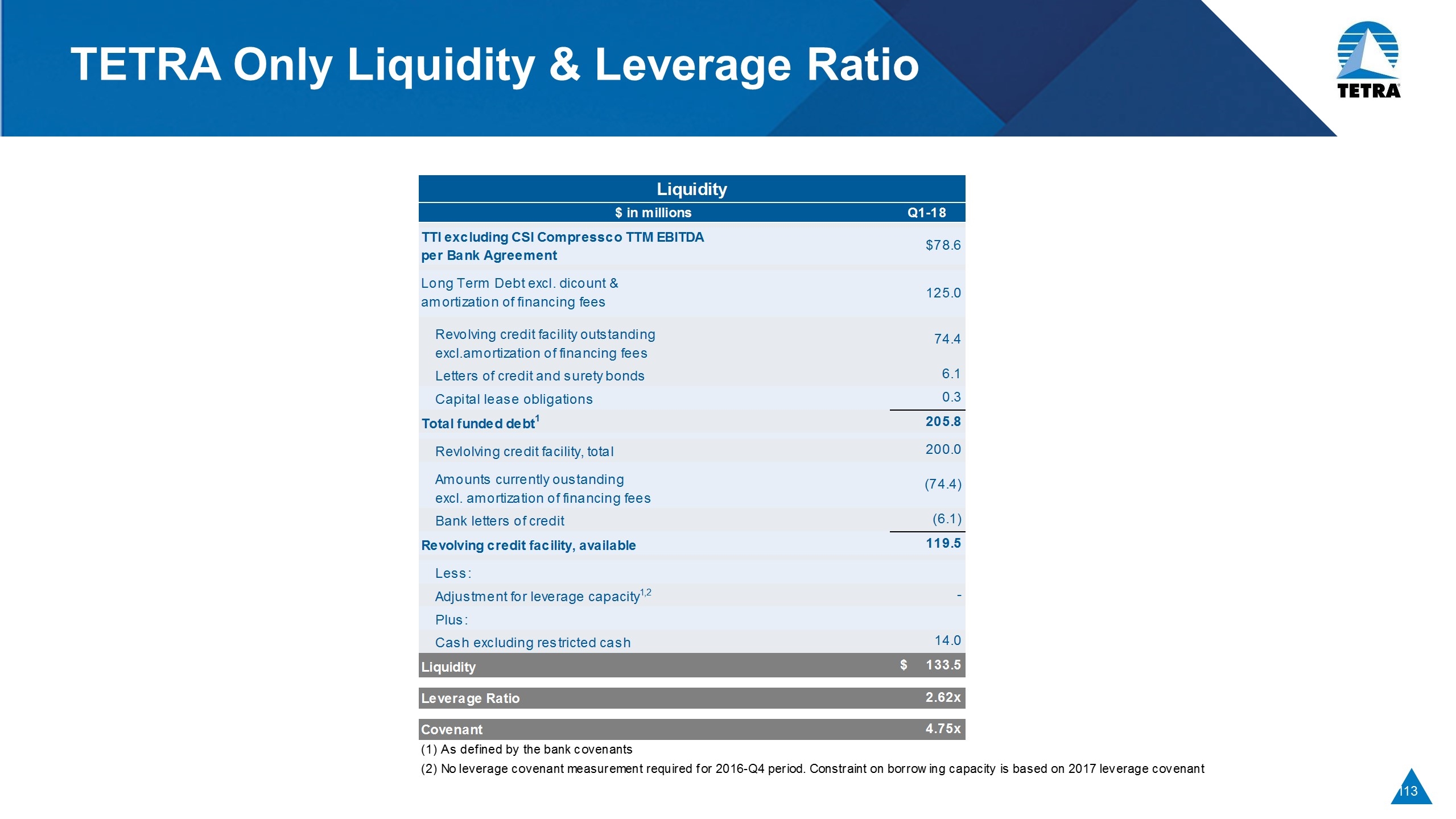Click the 'Liquidity' table header

[691, 189]
